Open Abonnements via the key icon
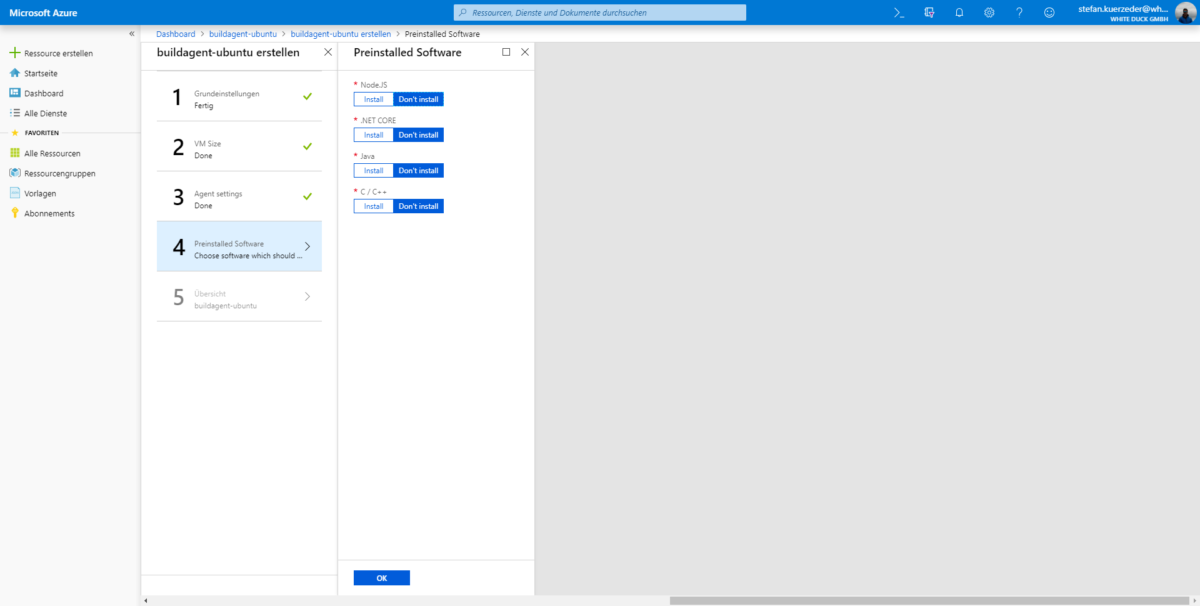 pos(47,213)
